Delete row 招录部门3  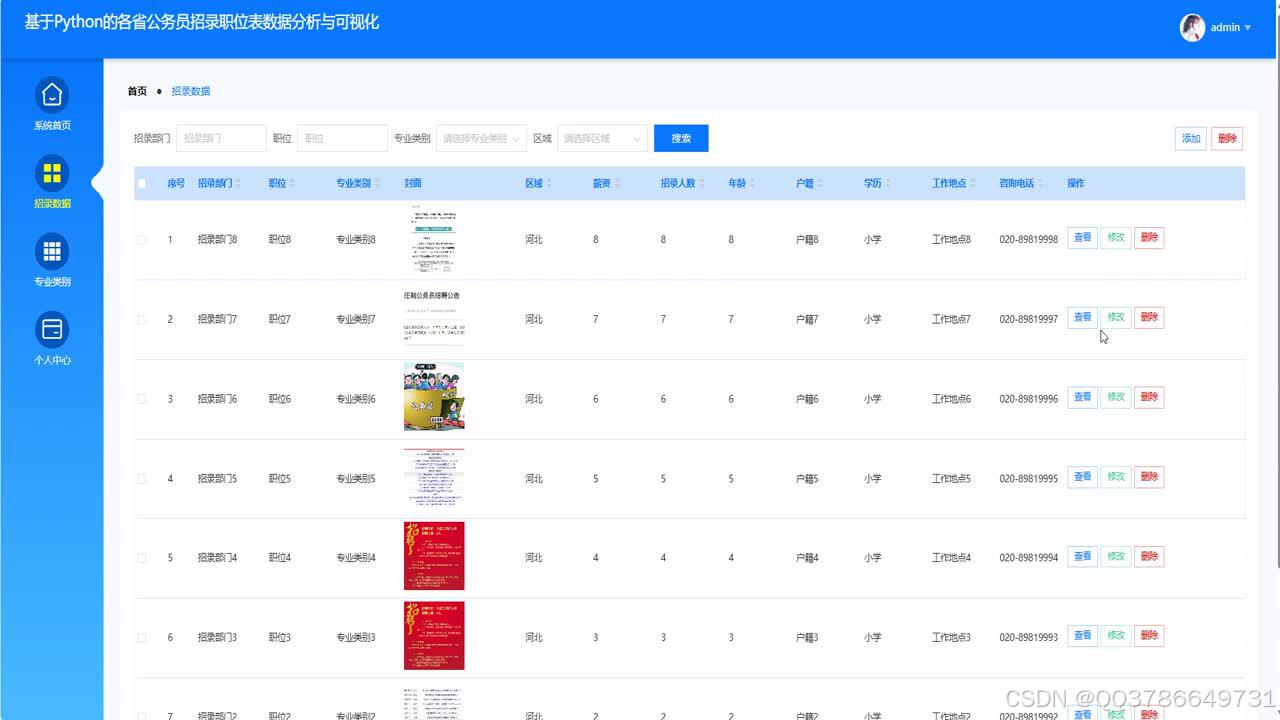tap(1149, 636)
